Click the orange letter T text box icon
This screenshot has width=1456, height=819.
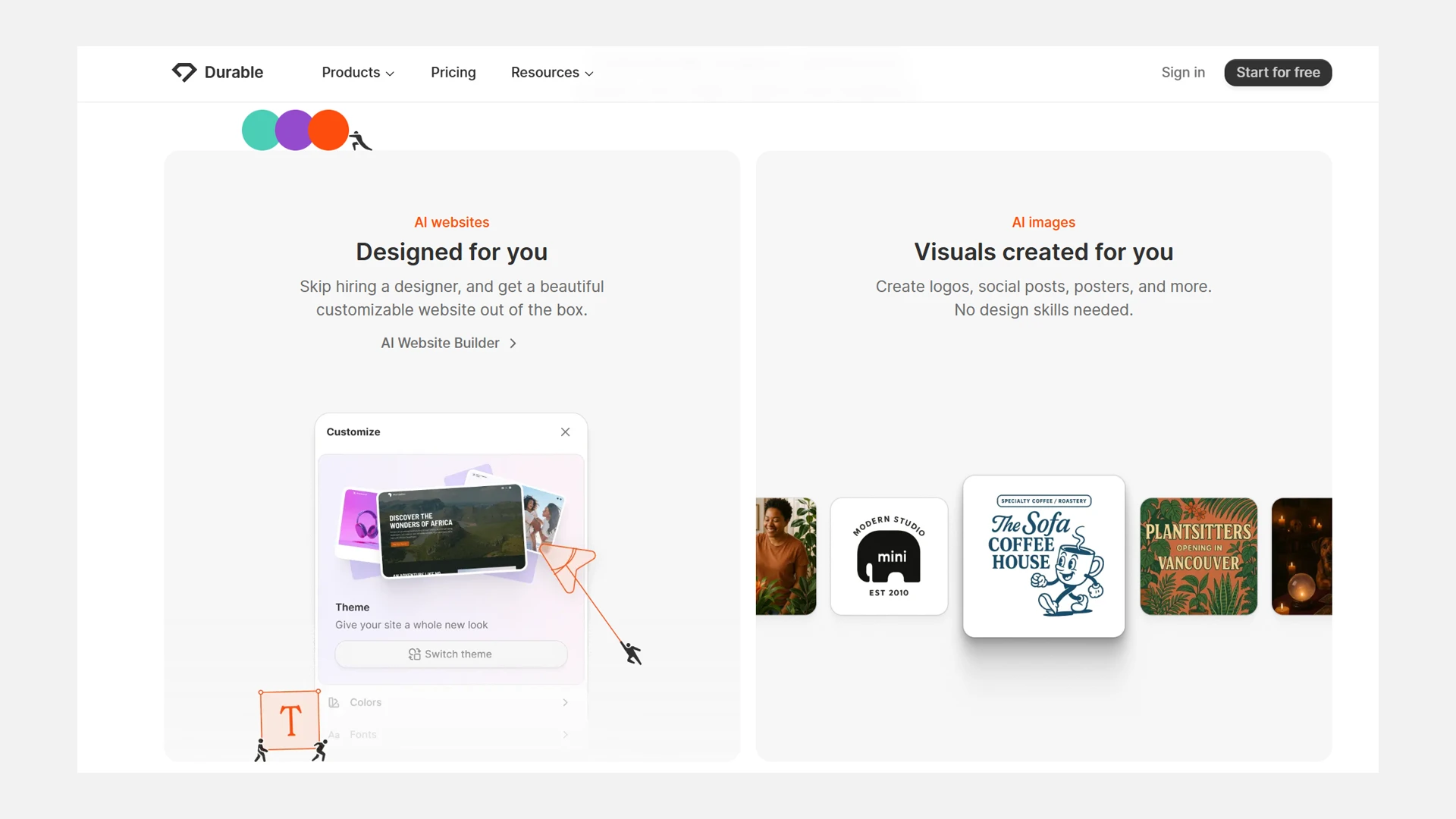point(290,720)
